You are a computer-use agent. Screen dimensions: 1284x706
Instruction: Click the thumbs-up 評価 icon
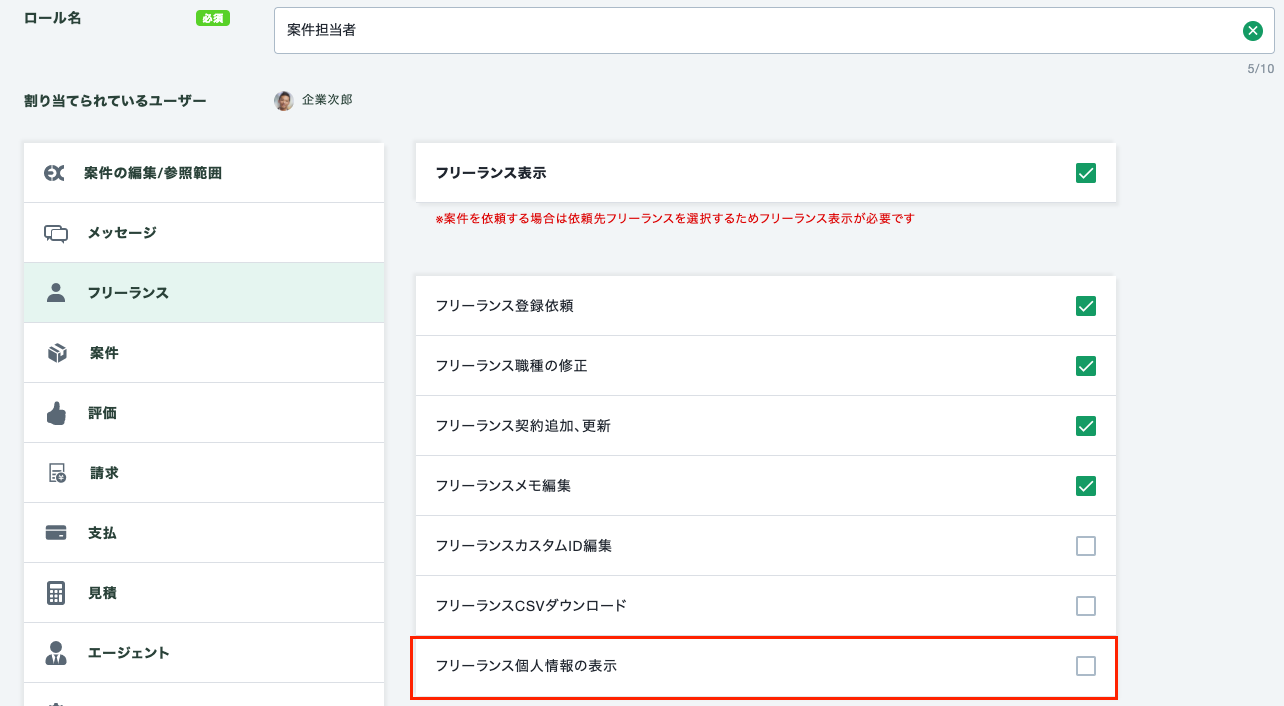(x=56, y=413)
